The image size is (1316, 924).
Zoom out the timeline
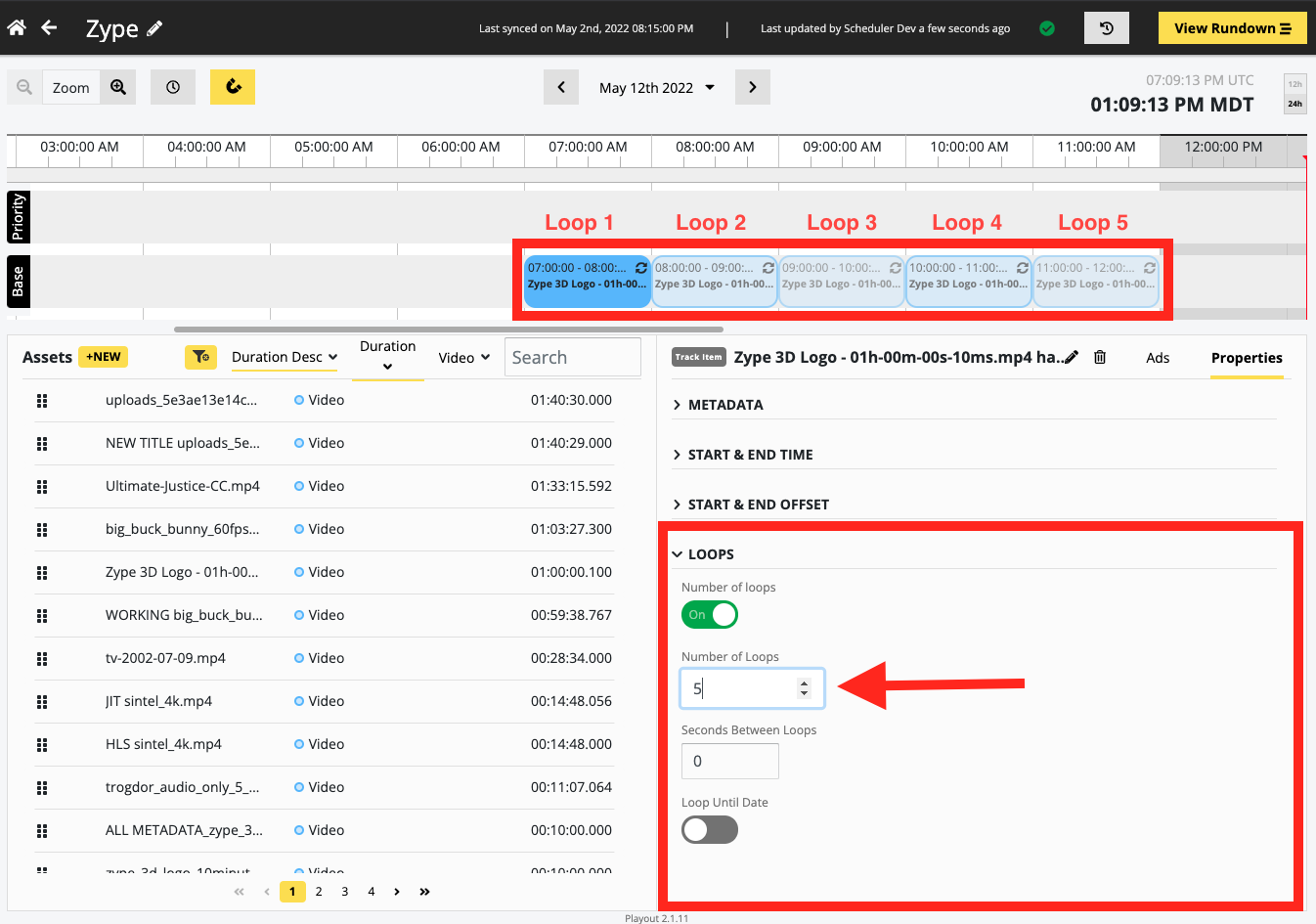pyautogui.click(x=24, y=87)
